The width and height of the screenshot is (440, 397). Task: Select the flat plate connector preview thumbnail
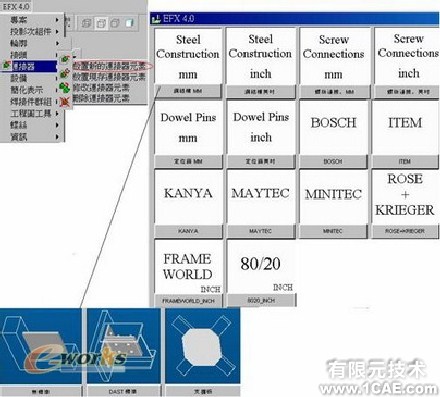(41, 346)
